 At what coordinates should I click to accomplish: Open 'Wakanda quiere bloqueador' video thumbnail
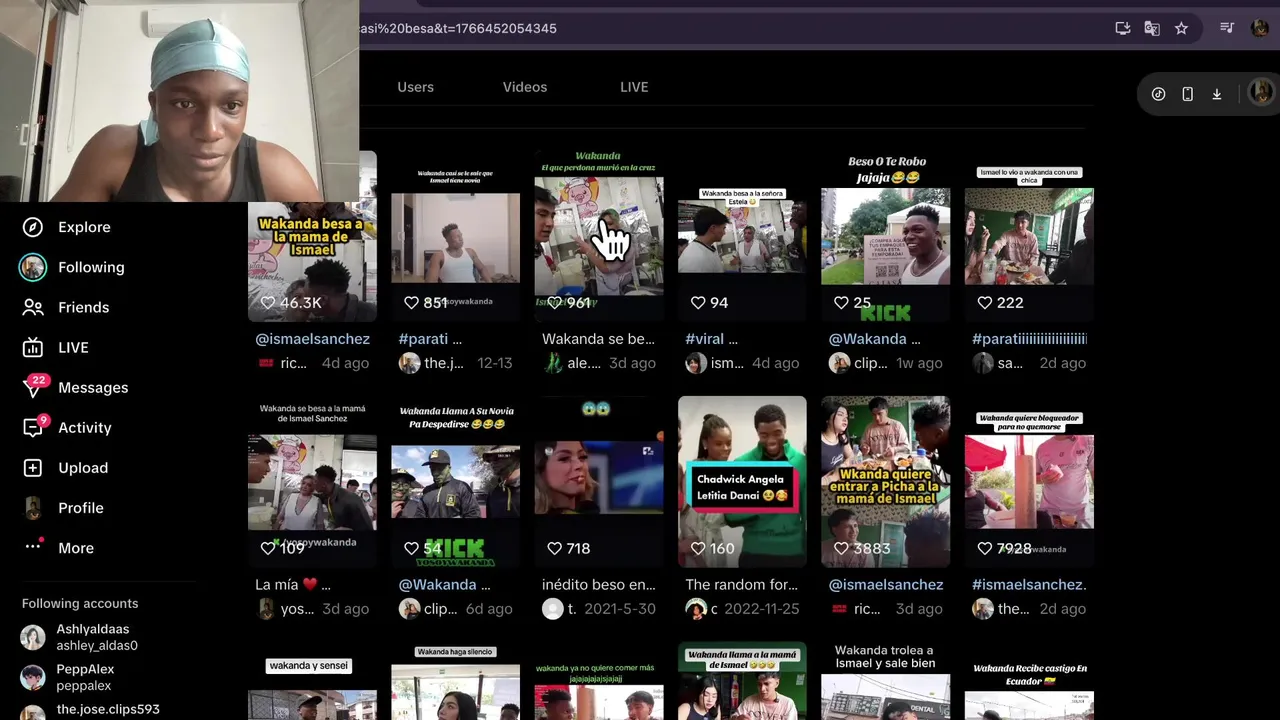tap(1029, 481)
